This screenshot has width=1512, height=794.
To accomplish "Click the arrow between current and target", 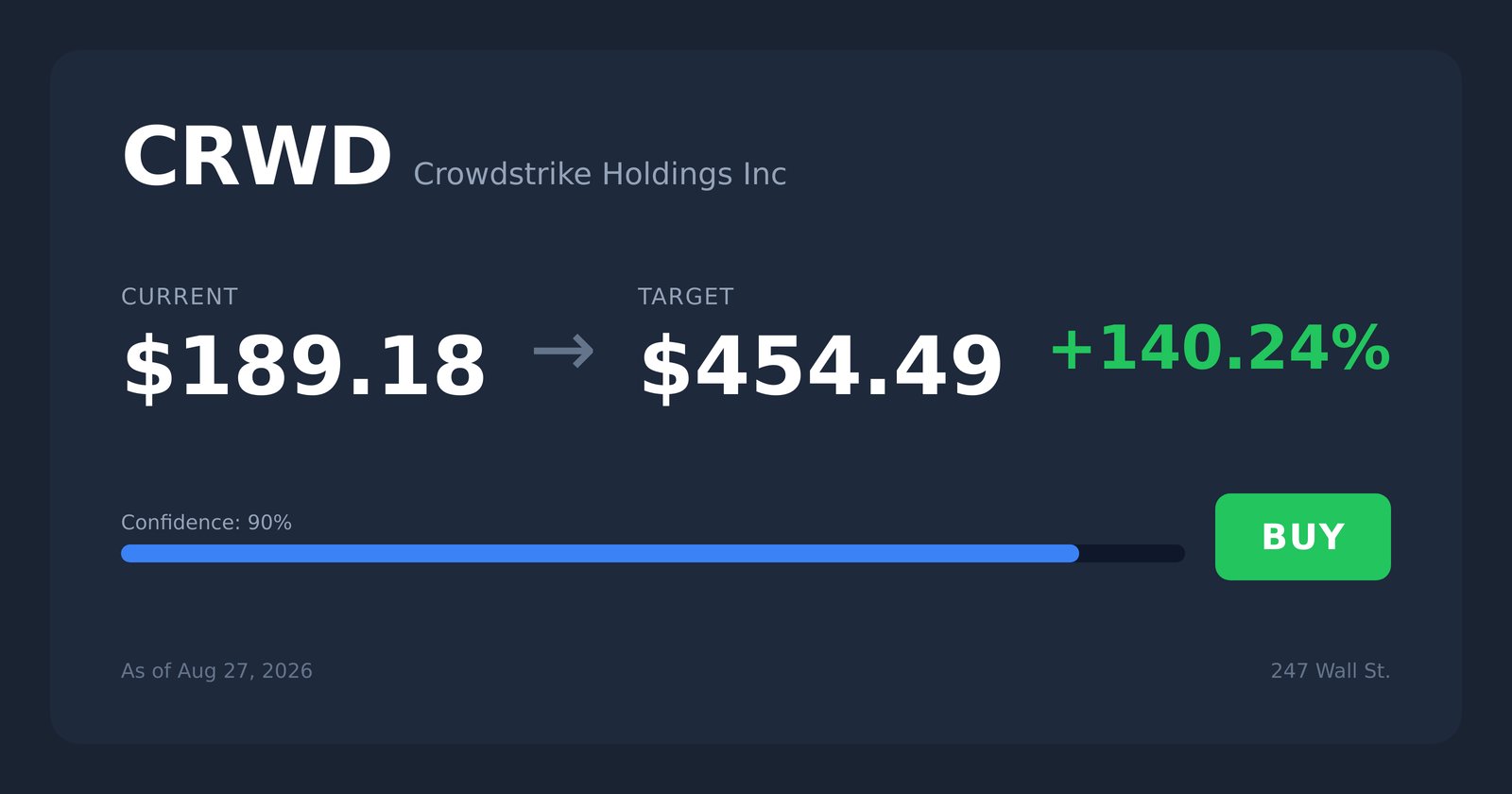I will [x=564, y=352].
